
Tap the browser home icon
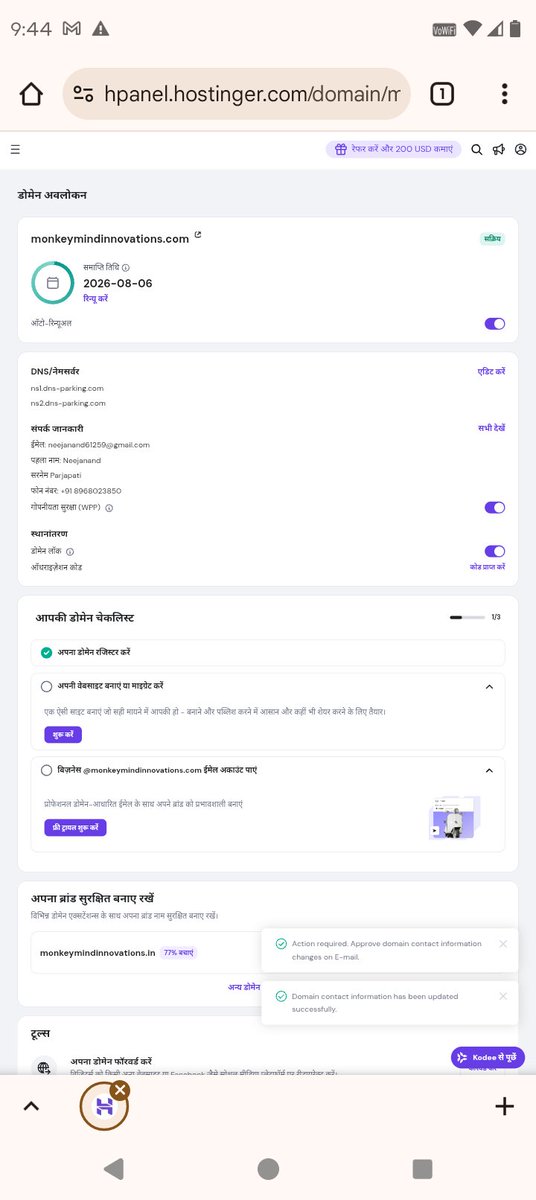pos(31,94)
